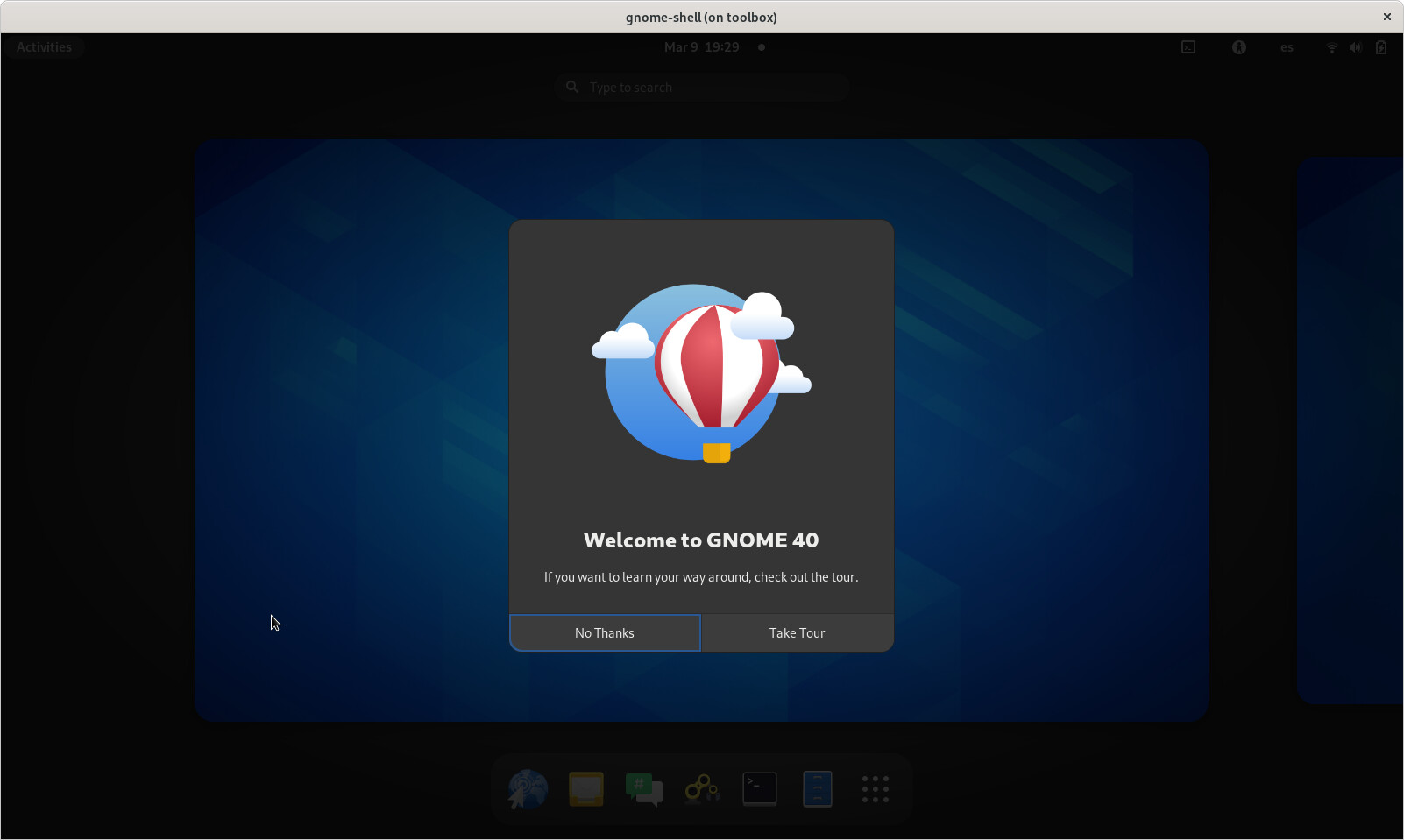Show all applications with the grid icon
The image size is (1404, 840).
pos(874,788)
